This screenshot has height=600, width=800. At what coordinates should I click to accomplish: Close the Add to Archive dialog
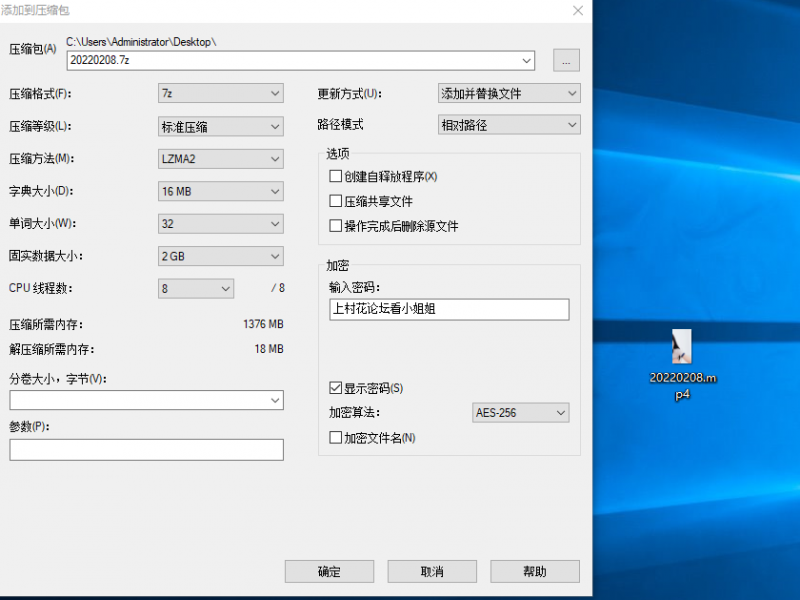tap(577, 10)
